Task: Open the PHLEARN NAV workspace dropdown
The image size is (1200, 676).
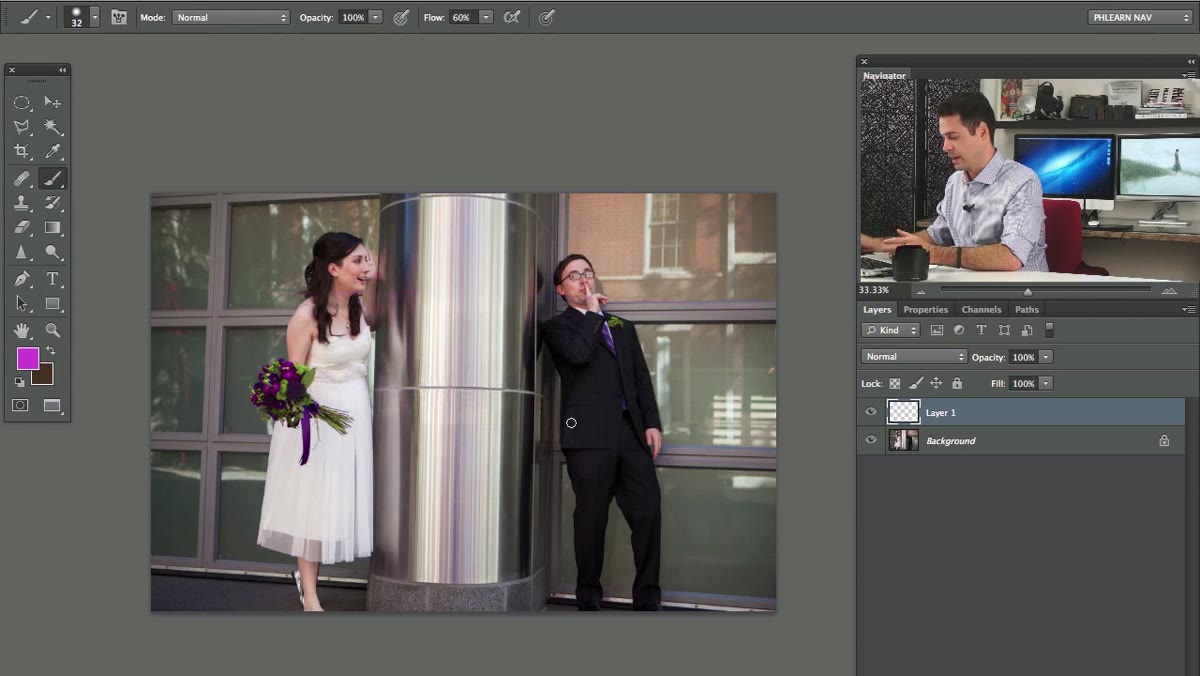Action: [x=1140, y=17]
